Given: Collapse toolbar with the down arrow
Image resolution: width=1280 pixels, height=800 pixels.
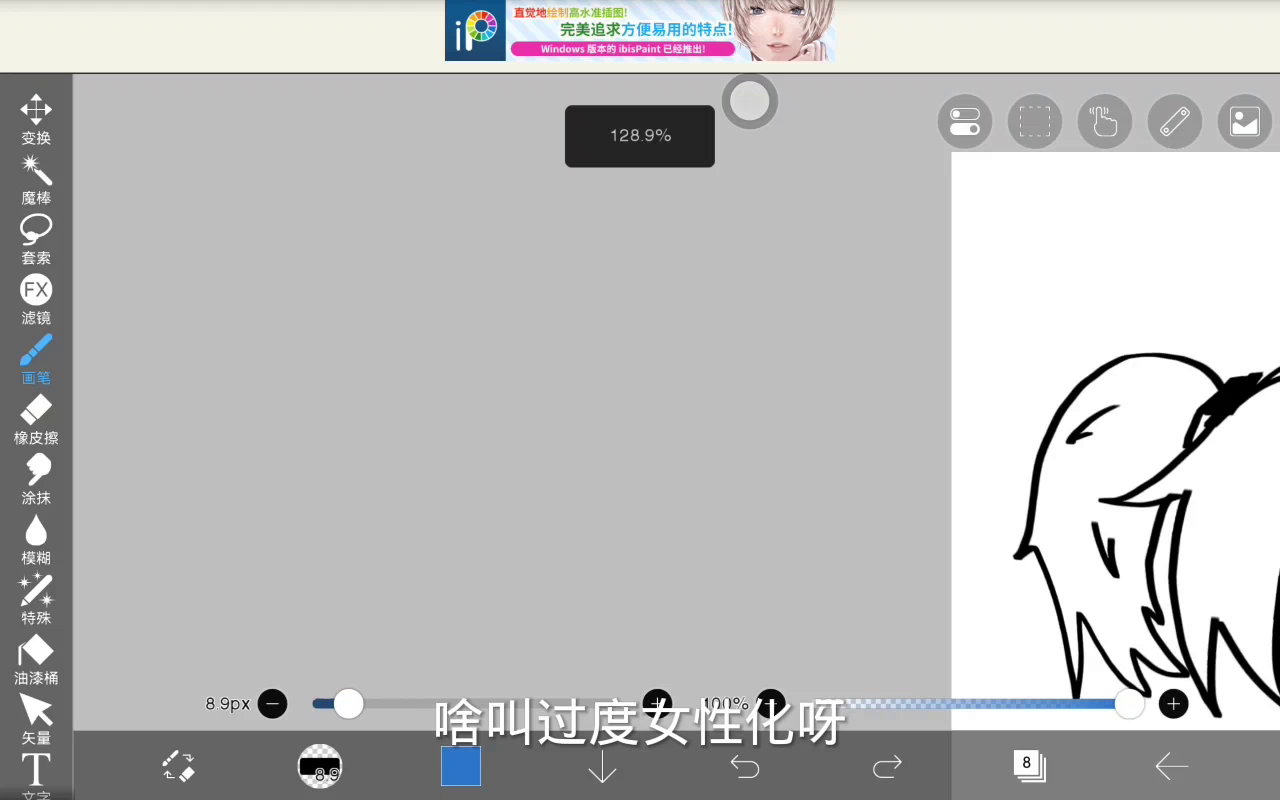Looking at the screenshot, I should tap(602, 766).
